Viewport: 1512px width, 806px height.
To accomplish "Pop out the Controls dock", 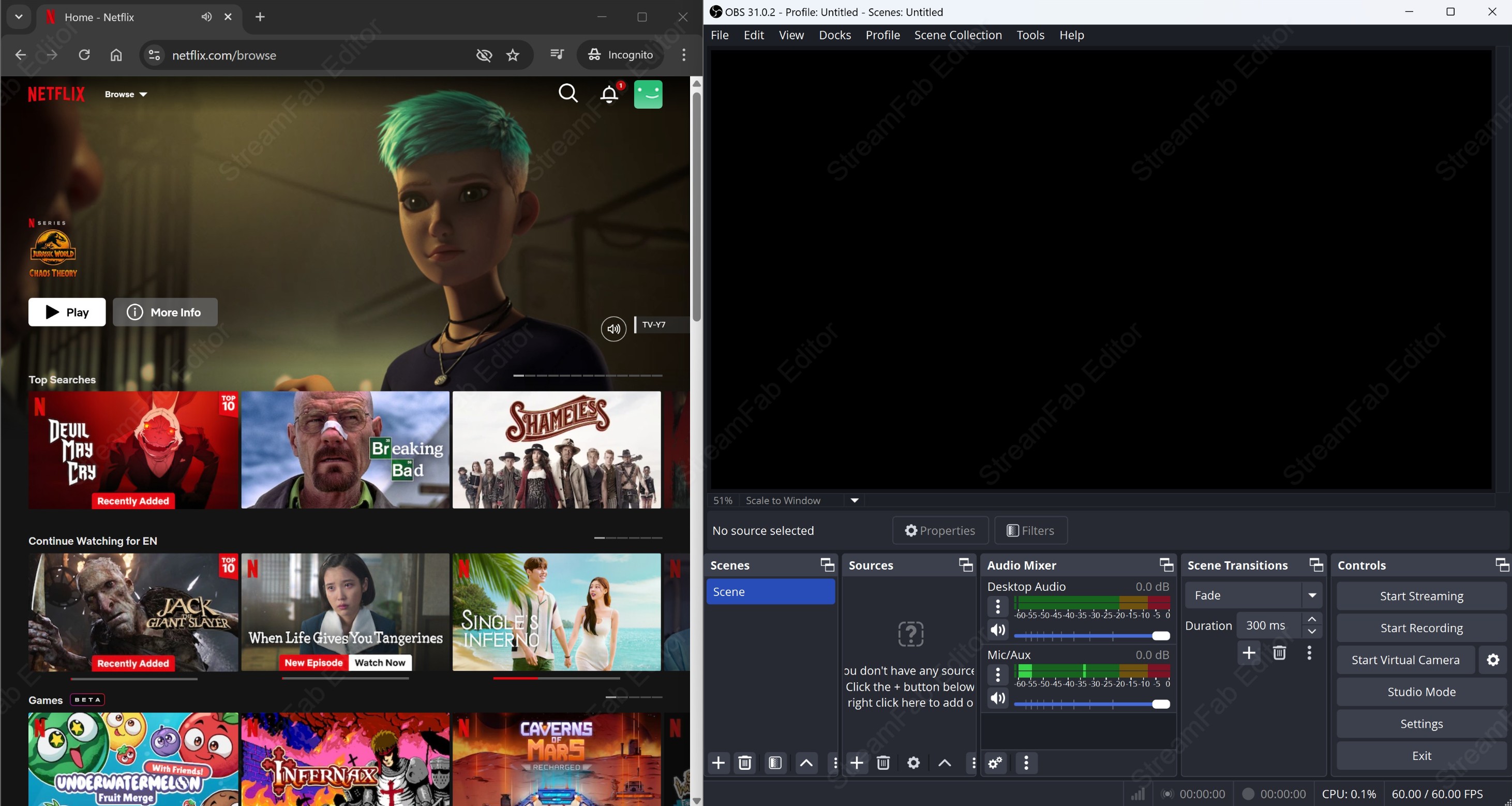I will point(1502,565).
